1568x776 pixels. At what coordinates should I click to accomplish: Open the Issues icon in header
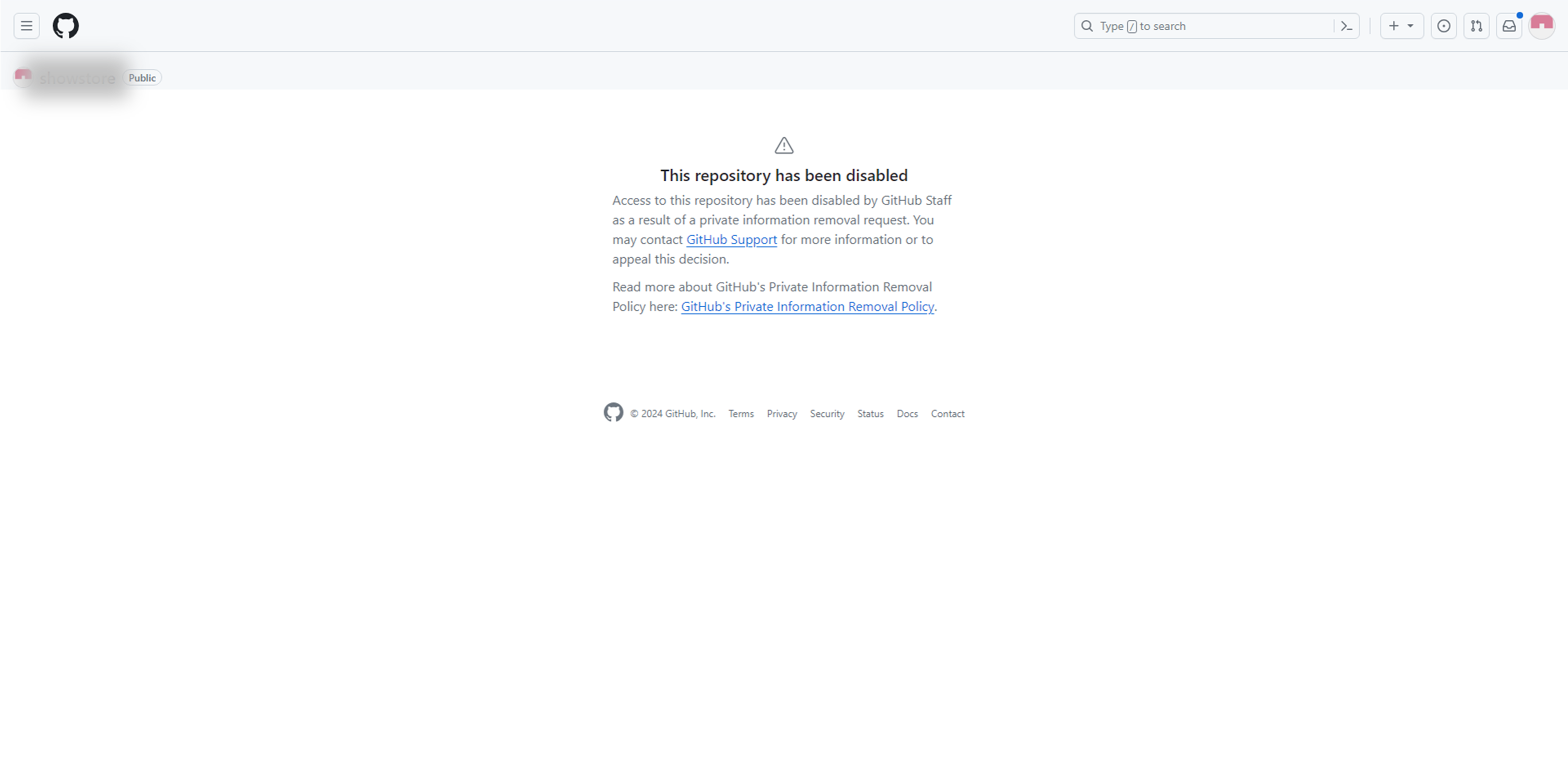[x=1443, y=26]
